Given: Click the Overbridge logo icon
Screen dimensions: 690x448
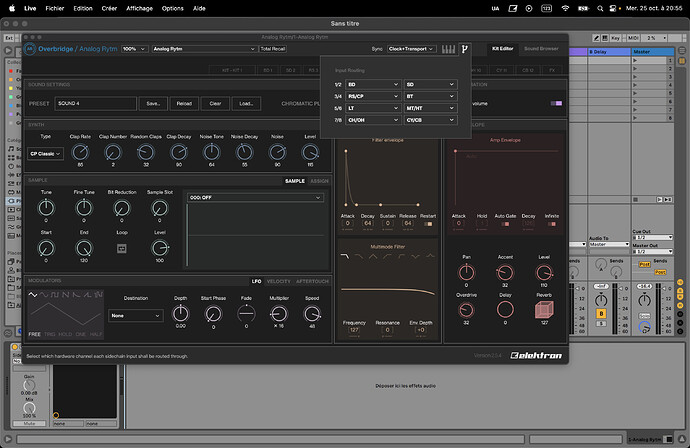Looking at the screenshot, I should pos(31,48).
